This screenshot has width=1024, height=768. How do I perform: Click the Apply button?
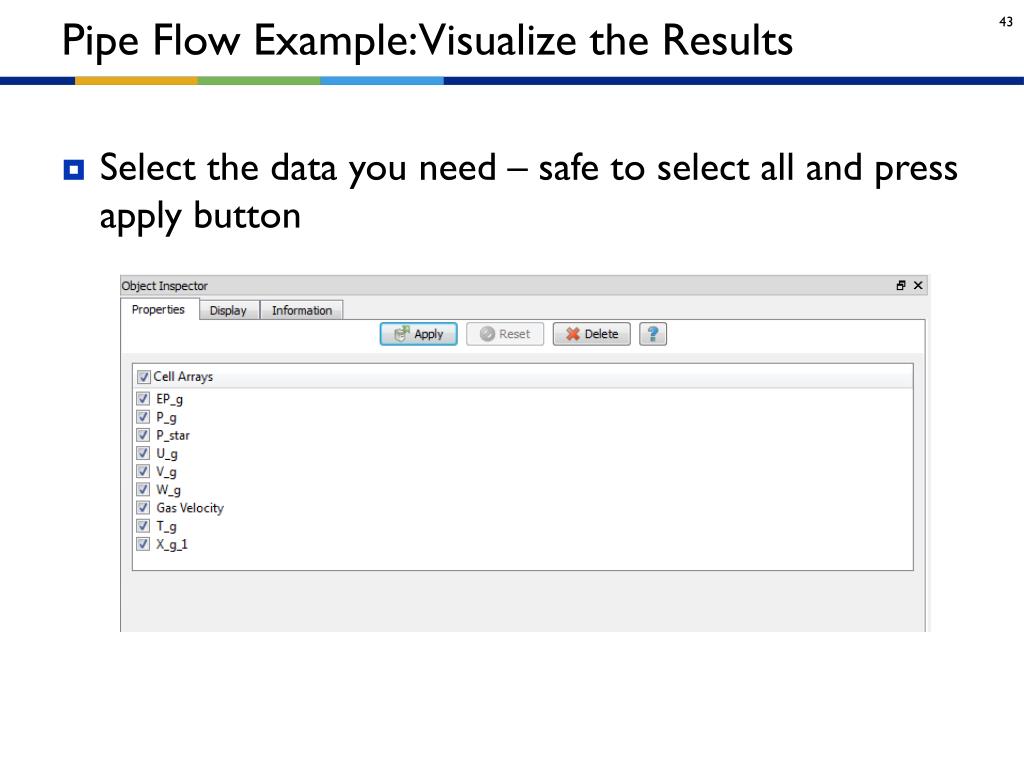tap(419, 334)
